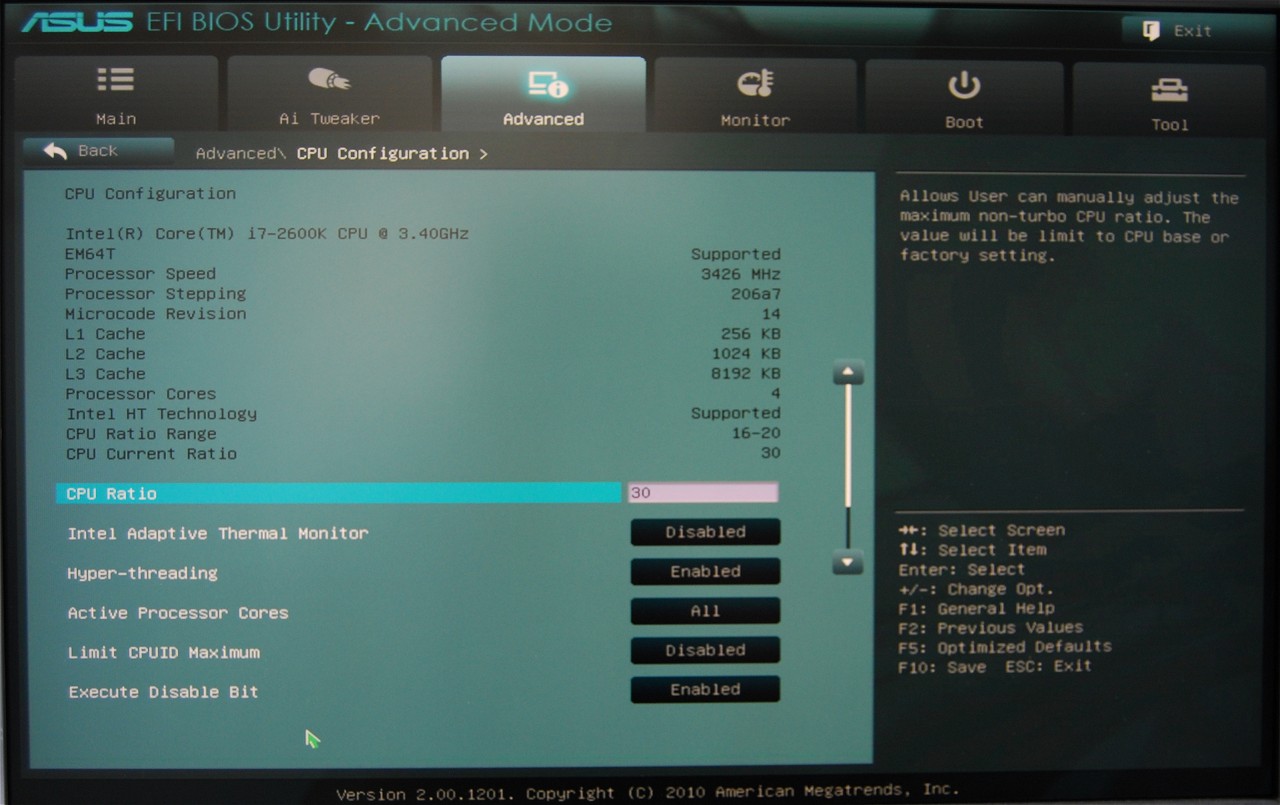The image size is (1280, 805).
Task: Click the Boot power icon
Action: point(964,86)
